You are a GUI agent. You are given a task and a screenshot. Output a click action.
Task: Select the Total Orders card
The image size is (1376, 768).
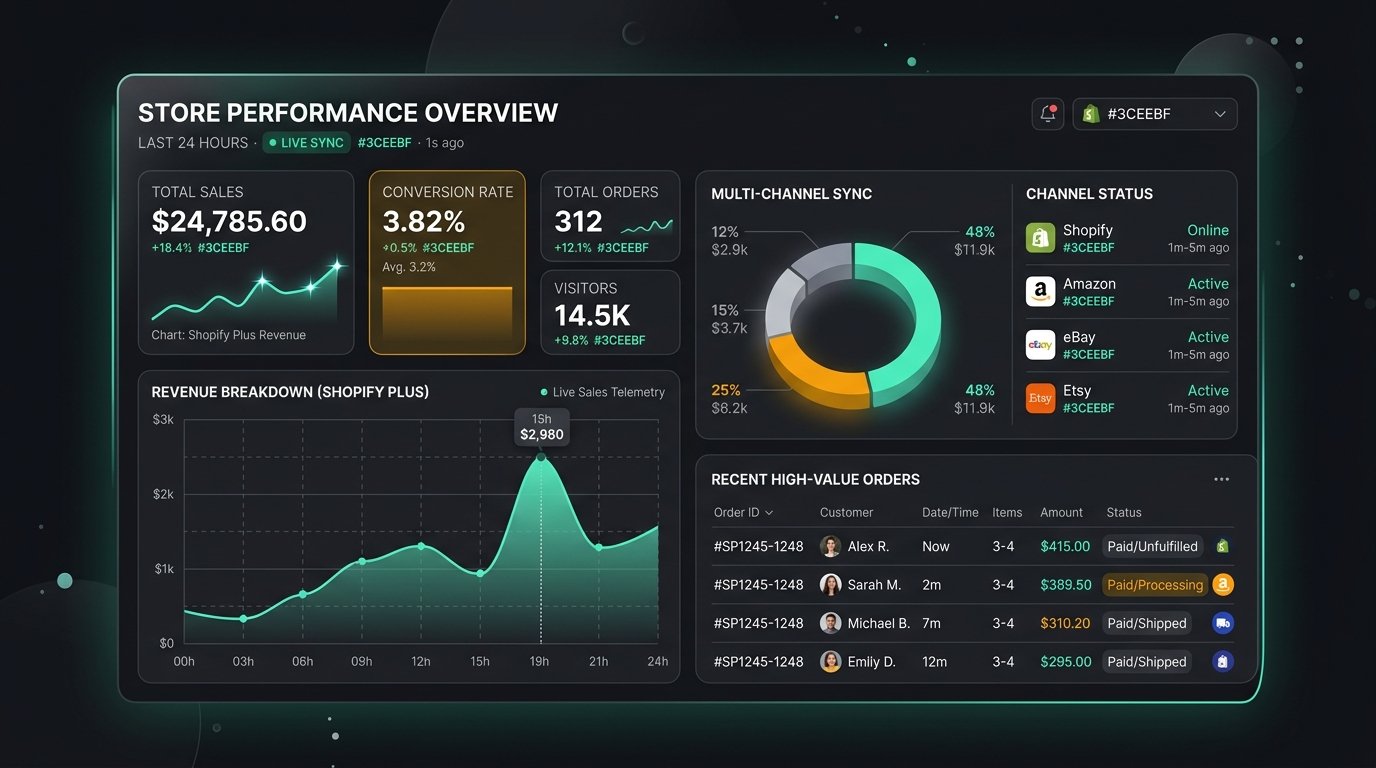tap(610, 216)
